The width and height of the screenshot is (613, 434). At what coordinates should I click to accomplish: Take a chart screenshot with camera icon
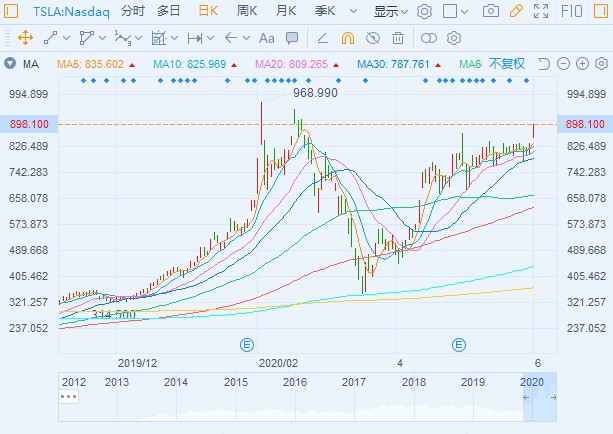[x=490, y=12]
